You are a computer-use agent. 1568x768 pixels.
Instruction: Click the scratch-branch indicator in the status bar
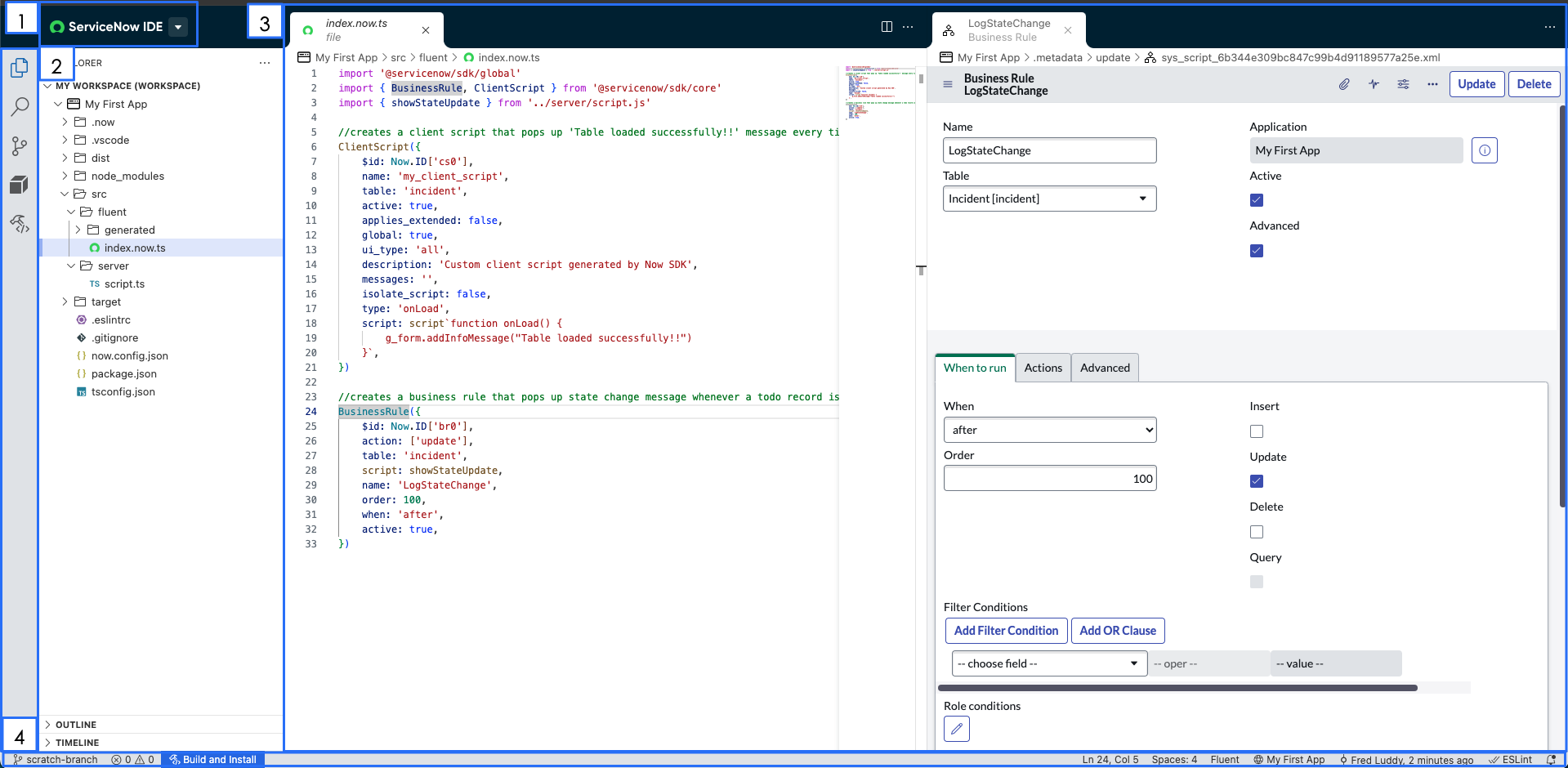tap(56, 760)
